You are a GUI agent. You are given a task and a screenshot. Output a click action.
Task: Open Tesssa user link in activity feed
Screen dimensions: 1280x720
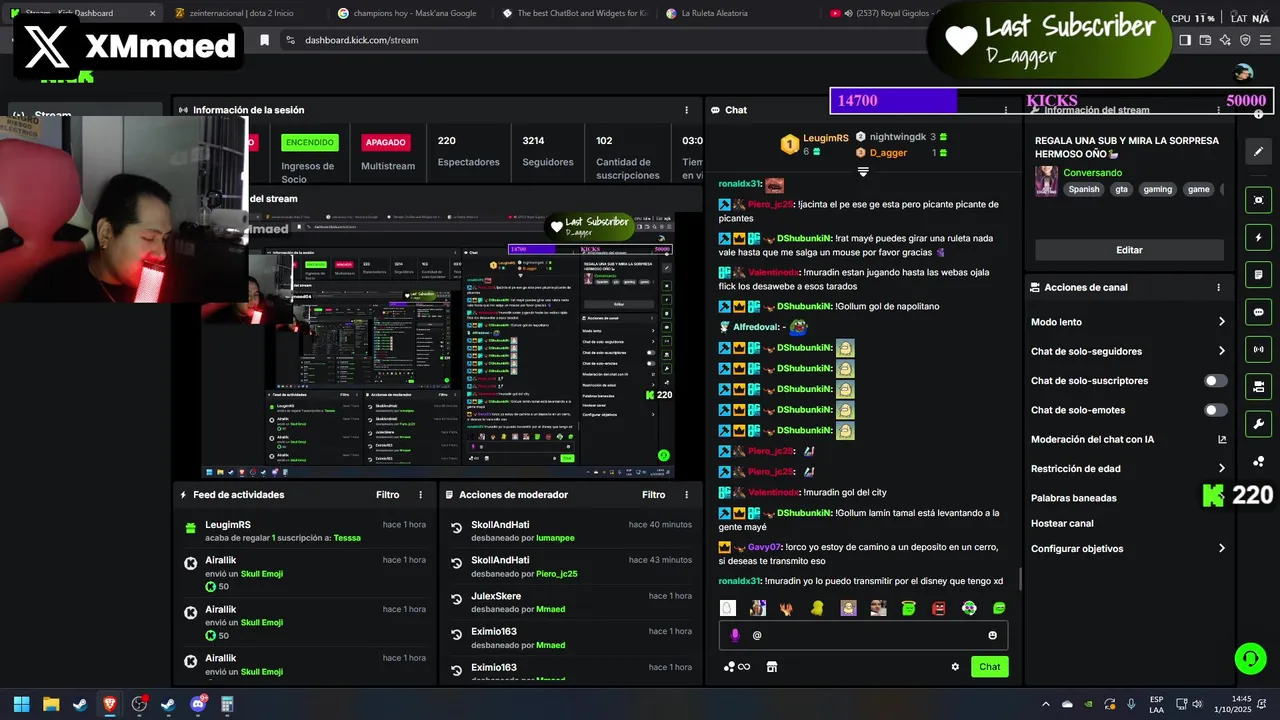(347, 538)
